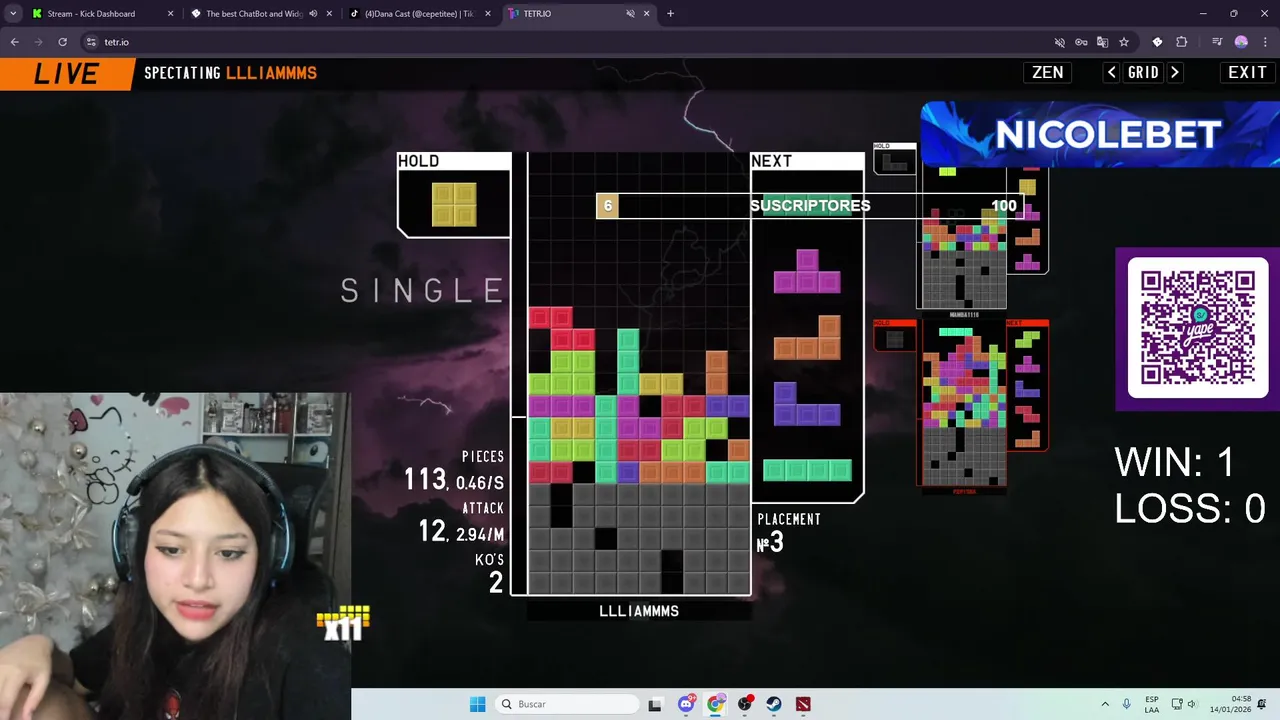Screen dimensions: 1280x720
Task: Click the LOSS: 0 counter text
Action: point(1190,509)
